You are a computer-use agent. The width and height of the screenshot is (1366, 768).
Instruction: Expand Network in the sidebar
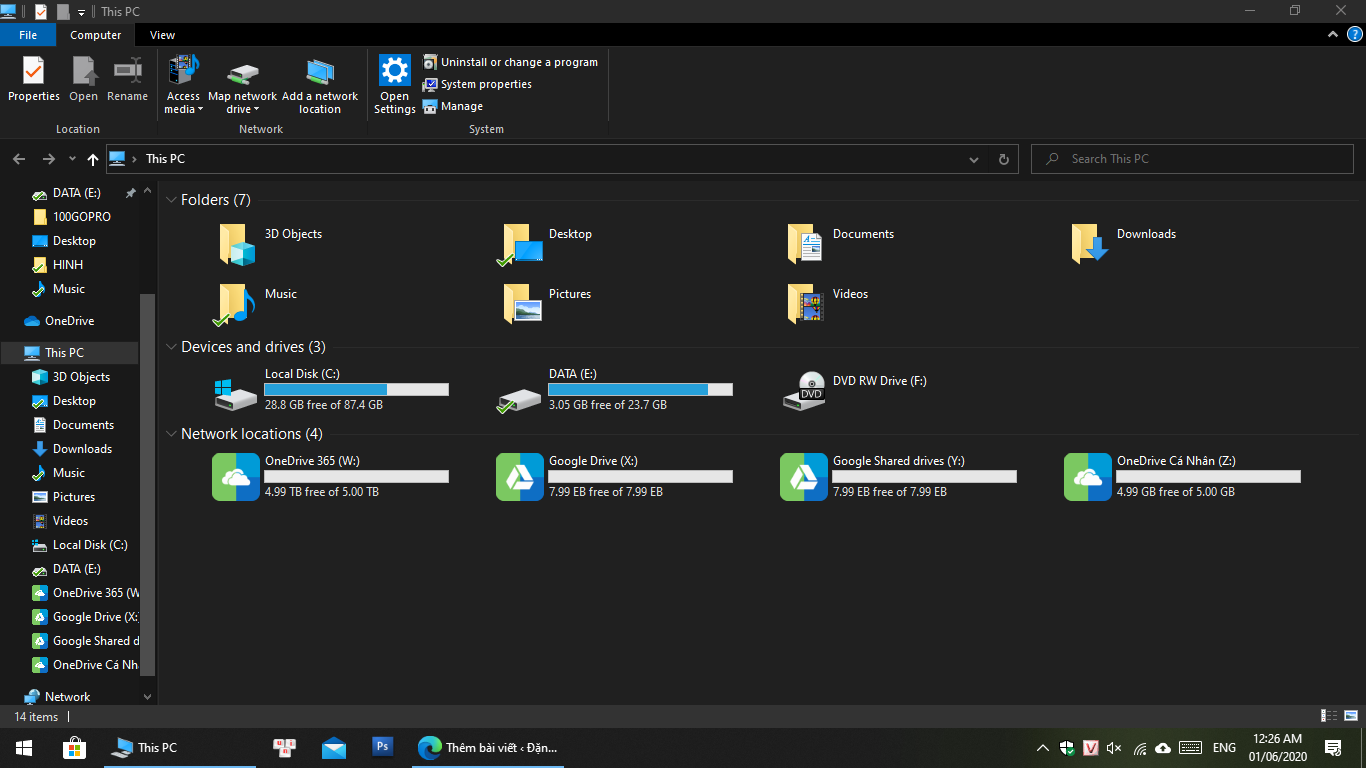[147, 696]
